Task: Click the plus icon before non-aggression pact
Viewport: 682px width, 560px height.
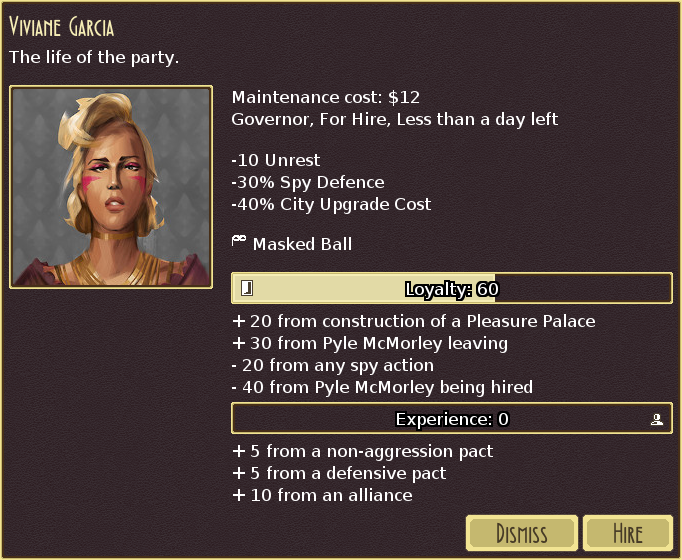Action: (x=239, y=451)
